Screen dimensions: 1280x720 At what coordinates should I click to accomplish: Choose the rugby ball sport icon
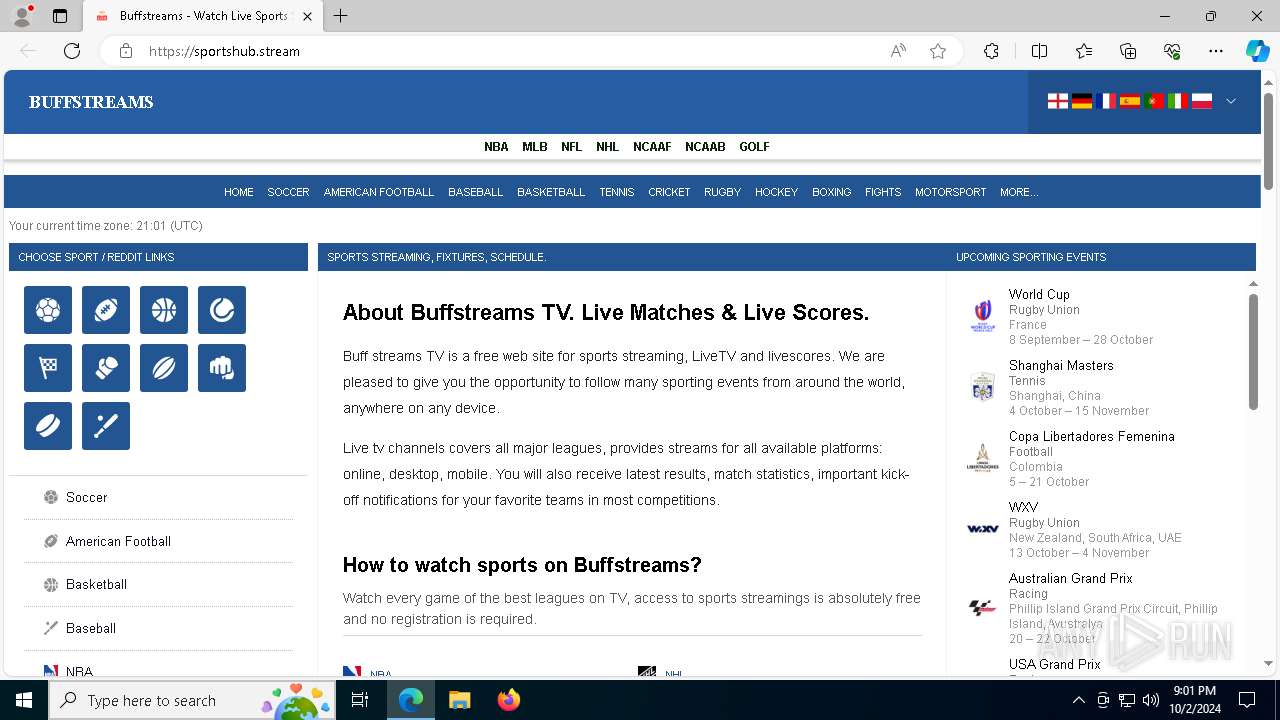point(164,368)
